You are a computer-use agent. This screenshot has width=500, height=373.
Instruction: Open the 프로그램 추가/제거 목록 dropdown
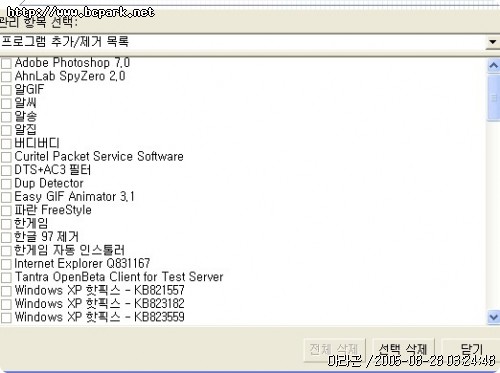coord(249,42)
